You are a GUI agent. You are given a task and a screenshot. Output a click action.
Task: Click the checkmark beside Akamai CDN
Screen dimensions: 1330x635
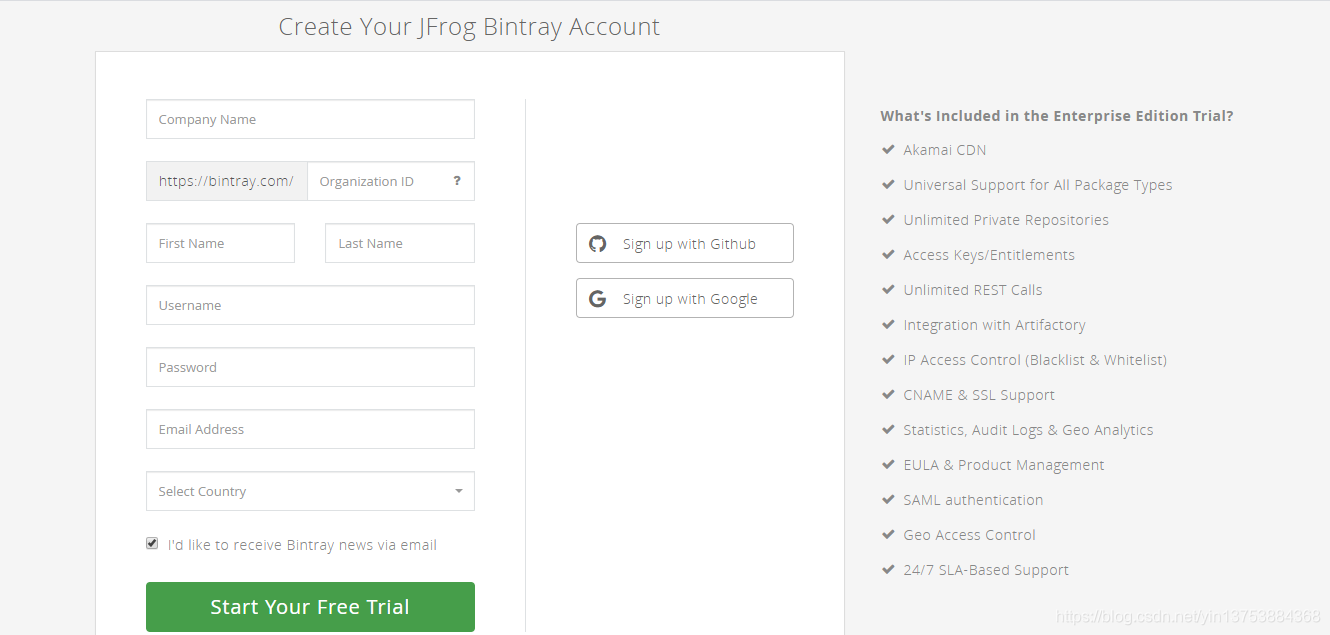coord(887,150)
